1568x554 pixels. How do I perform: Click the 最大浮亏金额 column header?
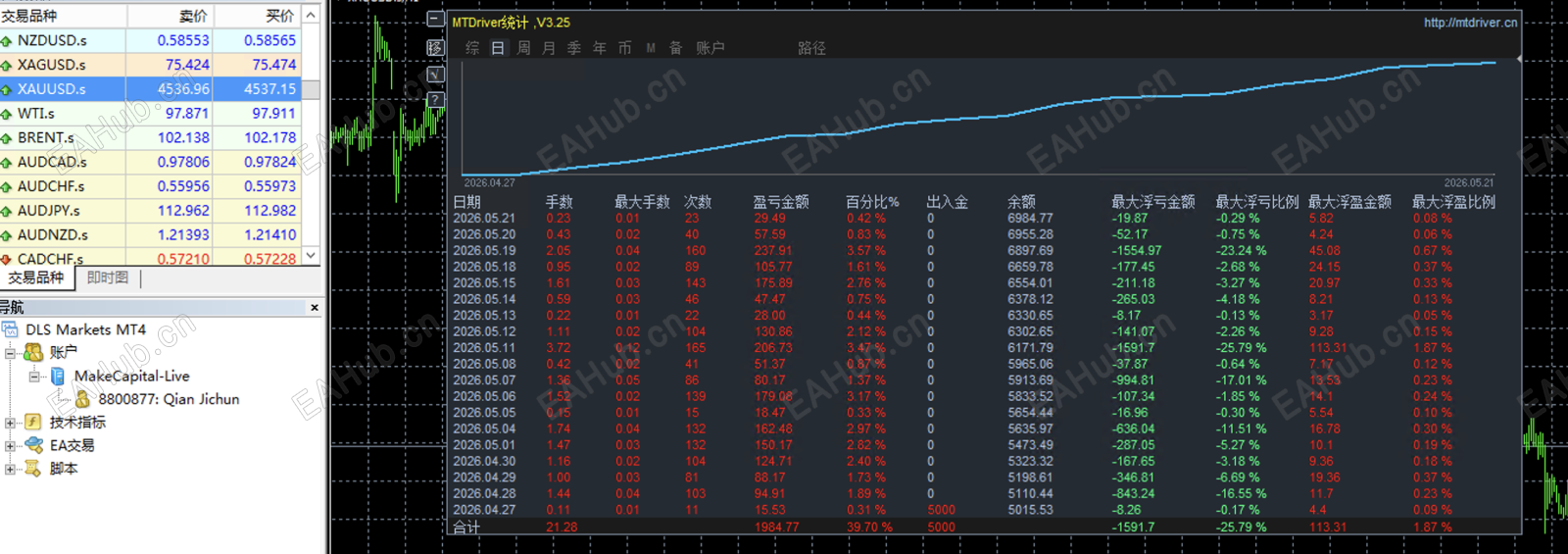click(1153, 202)
